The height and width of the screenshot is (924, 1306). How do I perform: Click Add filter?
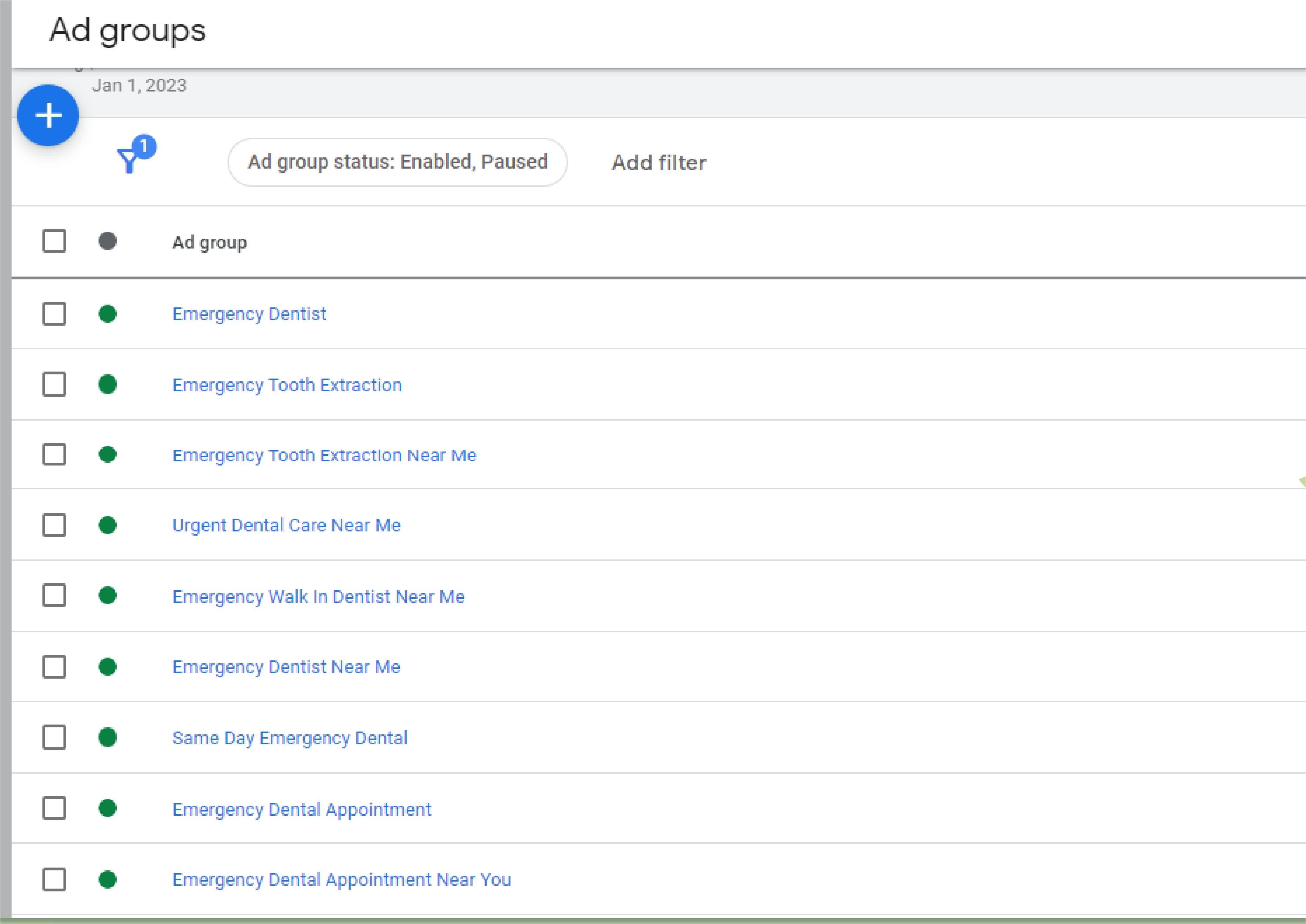tap(658, 163)
